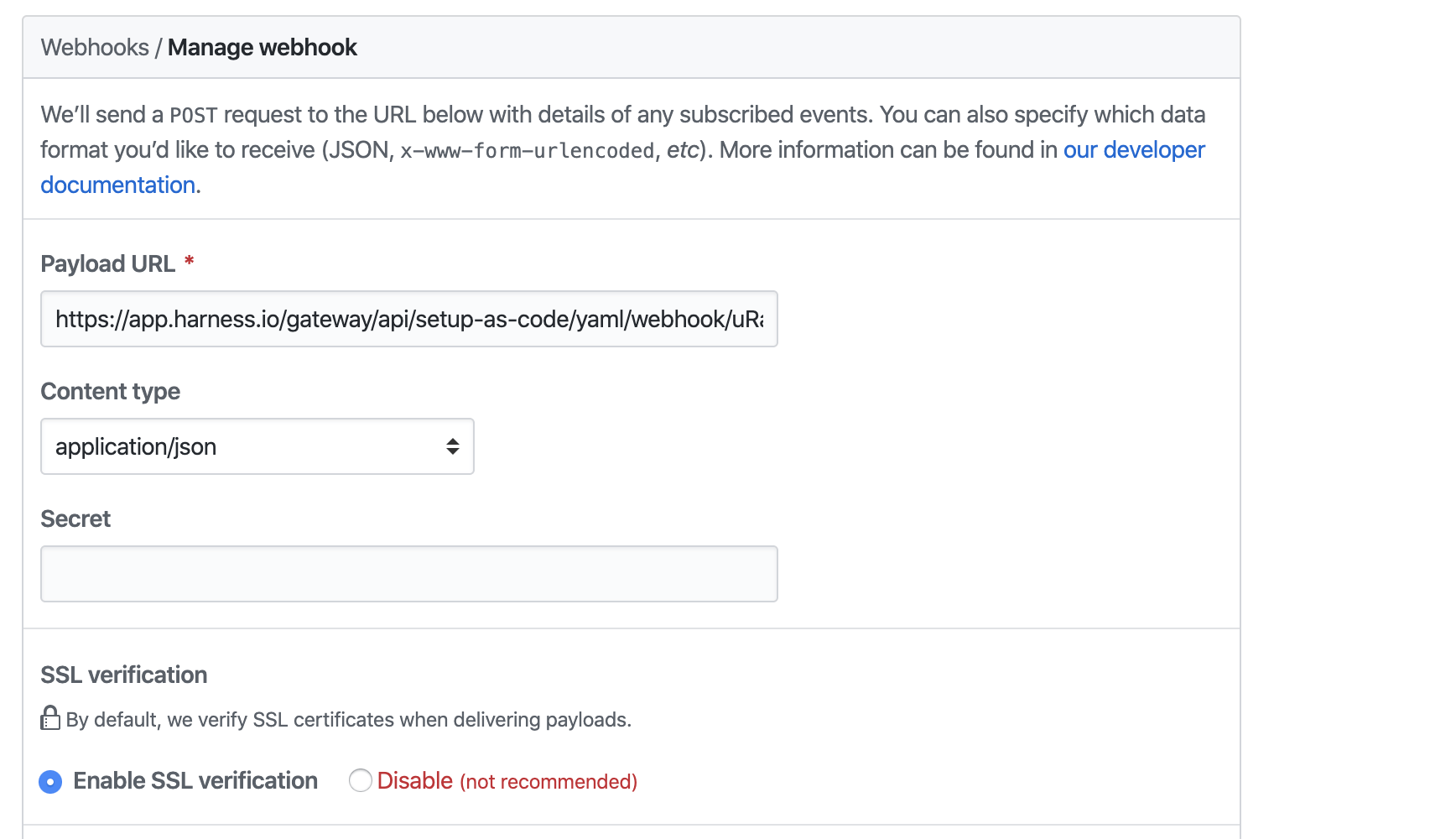The image size is (1456, 839).
Task: Click the red required asterisk beside Payload URL
Action: pyautogui.click(x=188, y=262)
